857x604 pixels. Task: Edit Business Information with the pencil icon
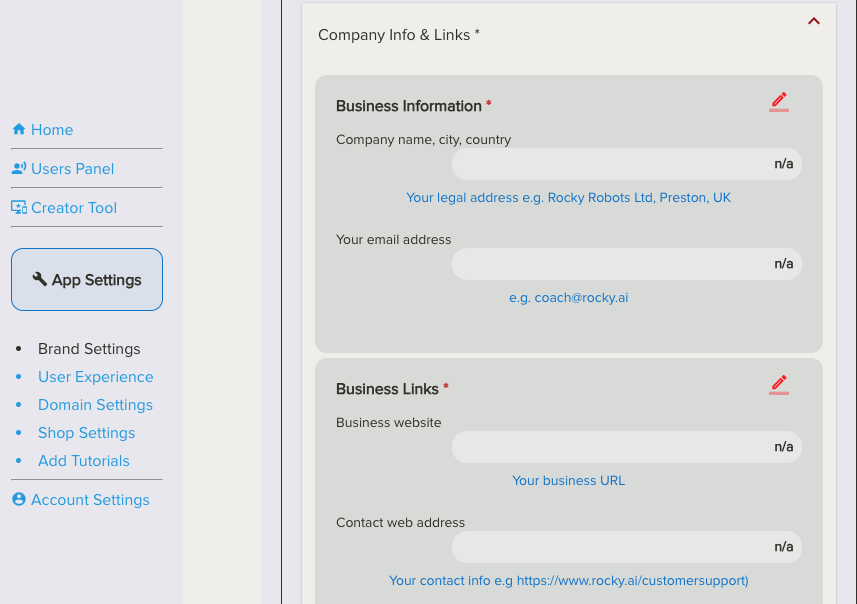pos(779,101)
